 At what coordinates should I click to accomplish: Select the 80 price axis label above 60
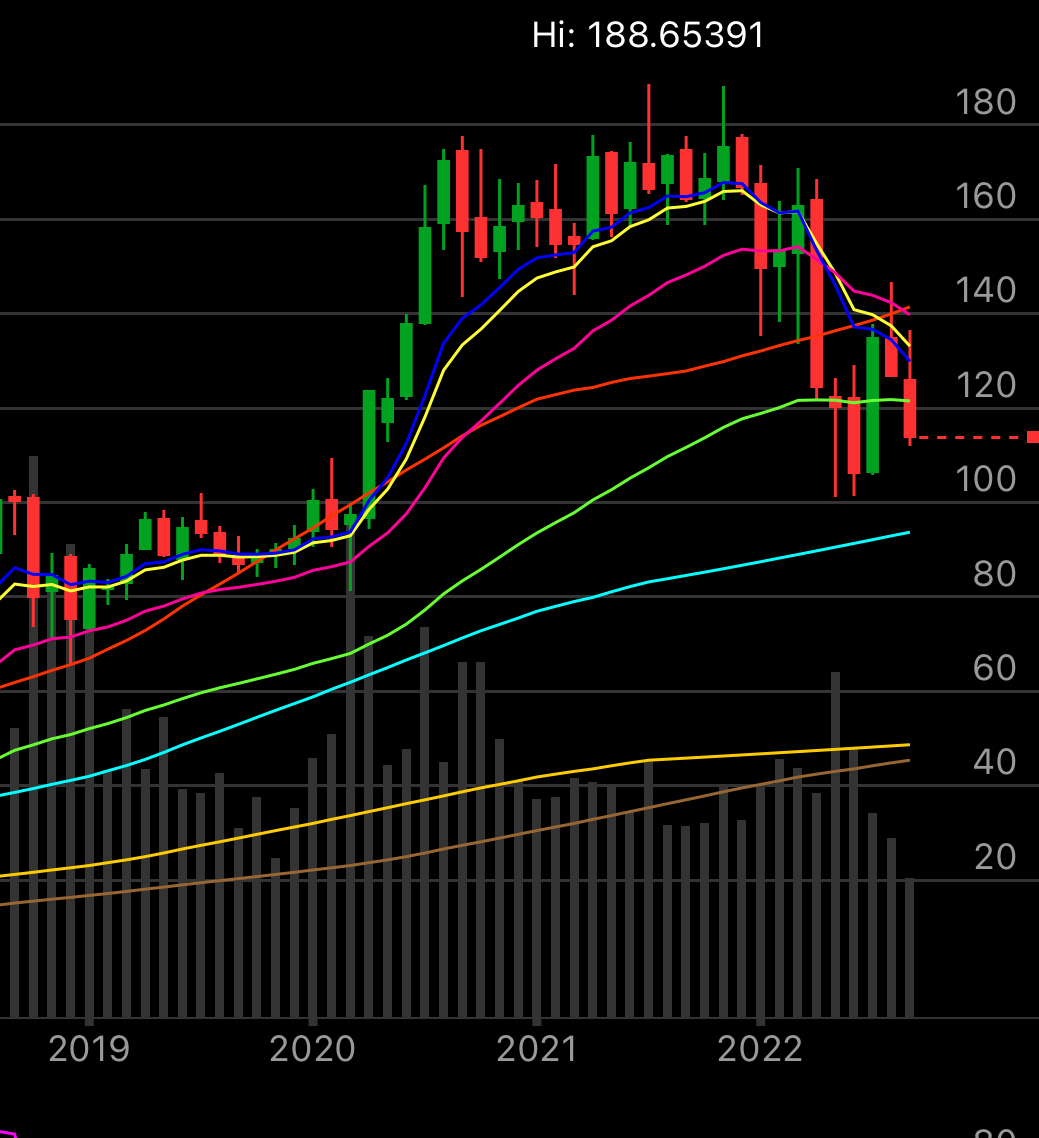tap(994, 574)
